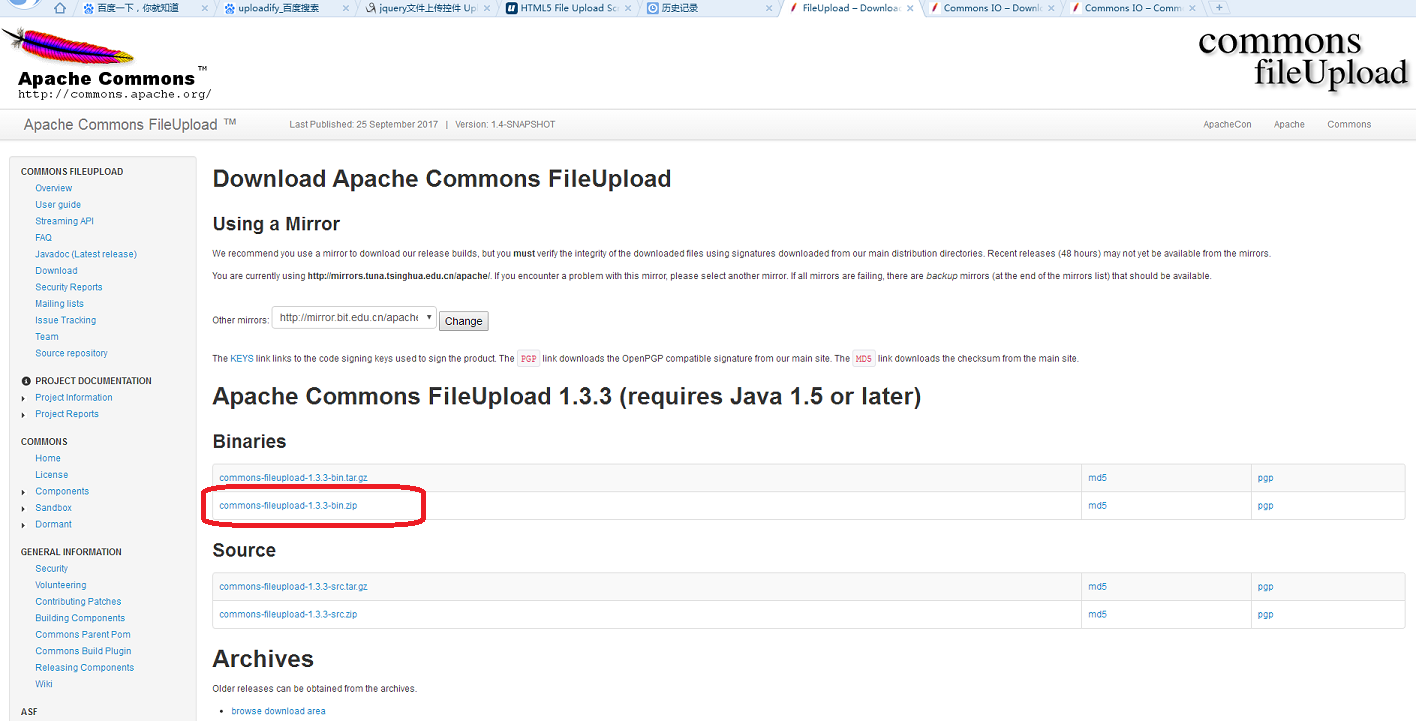Open the Wiki sidebar link

[44, 684]
